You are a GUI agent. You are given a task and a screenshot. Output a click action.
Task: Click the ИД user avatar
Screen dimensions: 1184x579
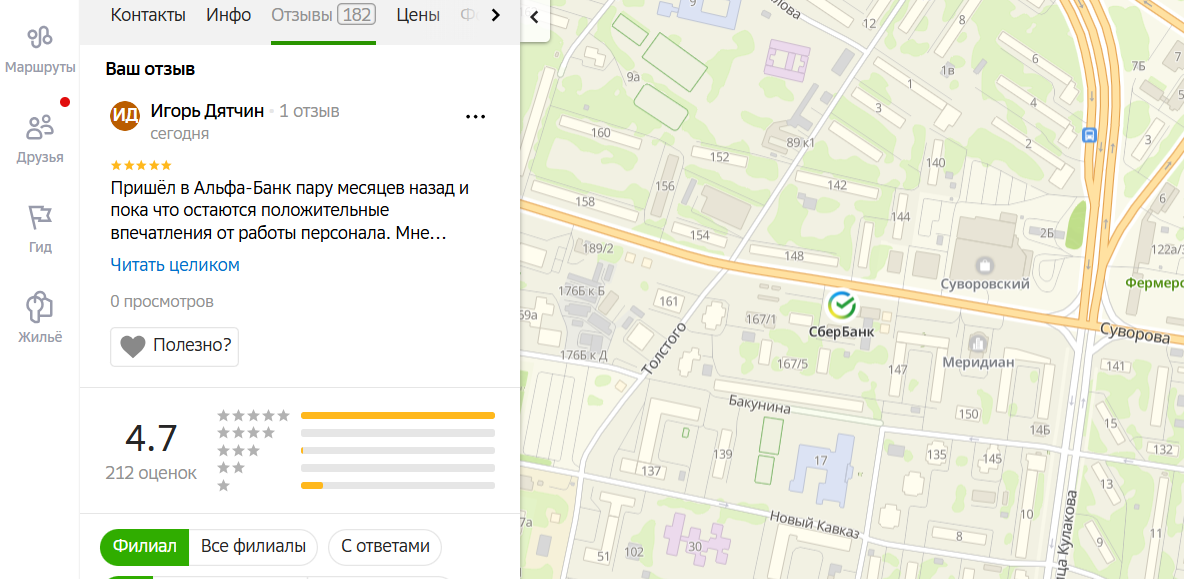(125, 115)
